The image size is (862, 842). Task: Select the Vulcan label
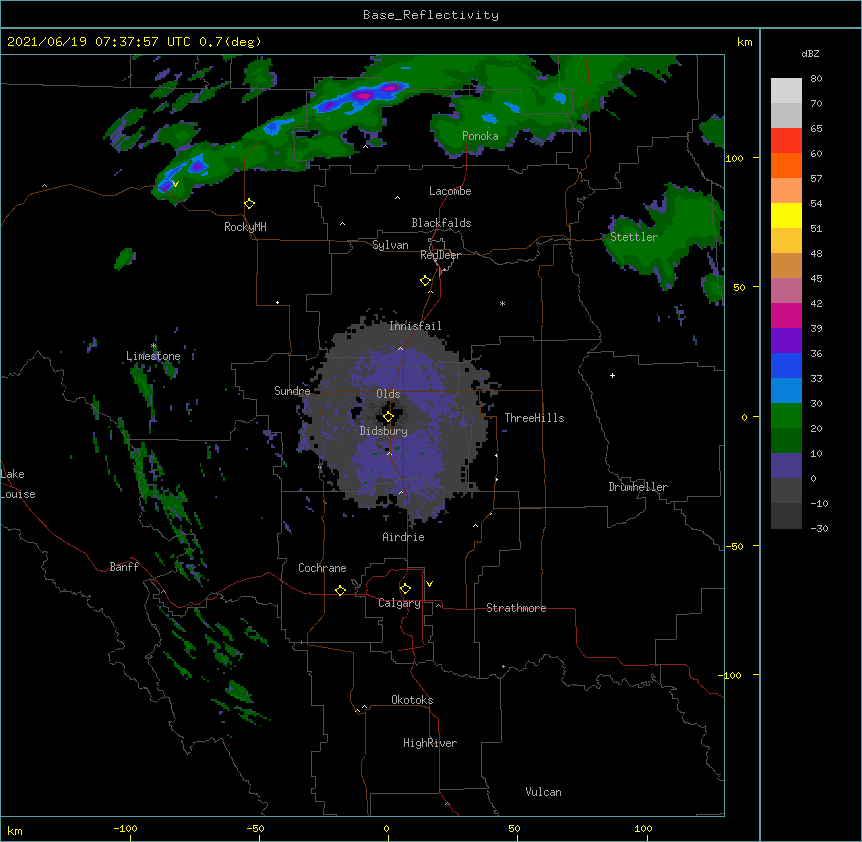[543, 792]
